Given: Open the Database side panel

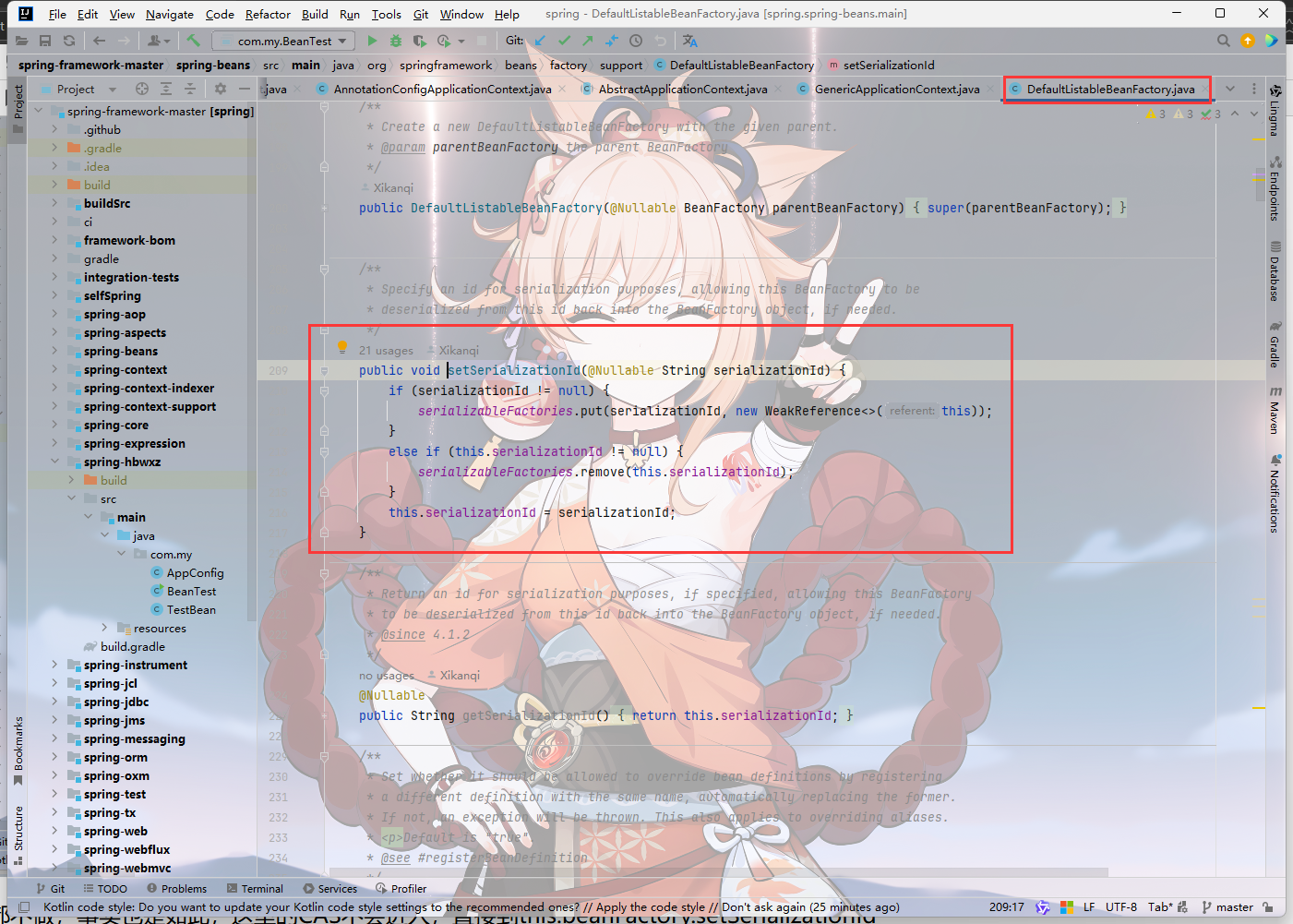Looking at the screenshot, I should point(1275,271).
